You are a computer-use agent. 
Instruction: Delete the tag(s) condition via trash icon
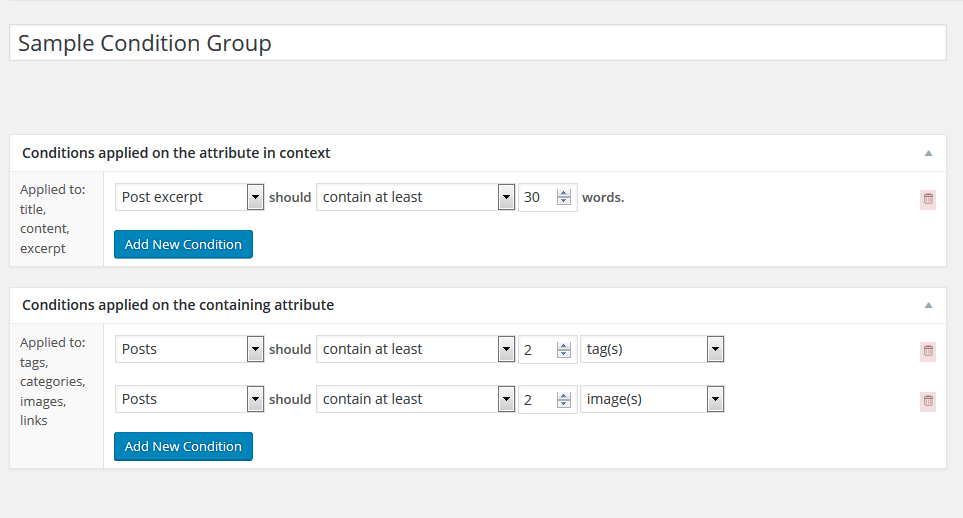click(x=928, y=351)
